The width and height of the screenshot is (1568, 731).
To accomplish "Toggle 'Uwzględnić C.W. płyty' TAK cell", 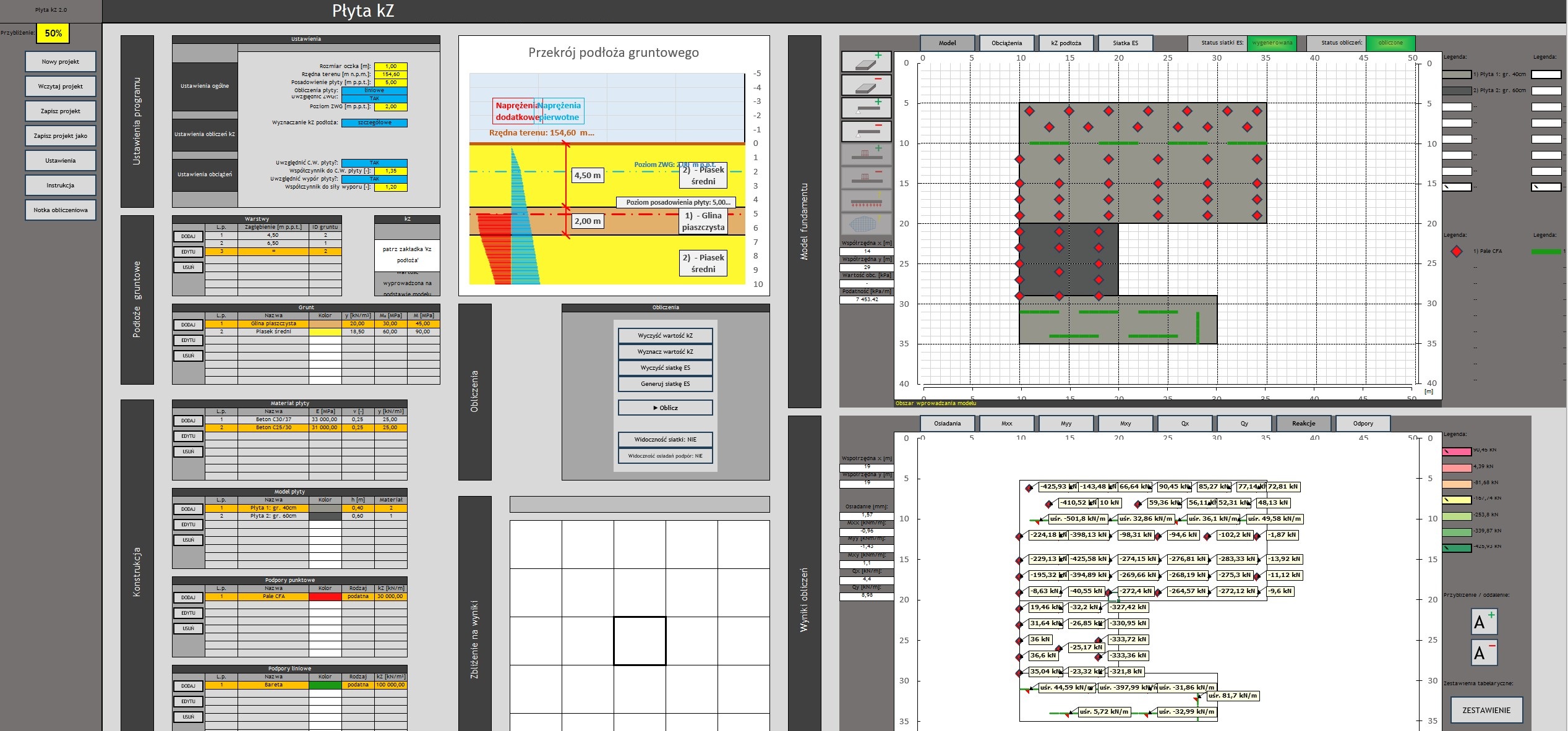I will pos(374,163).
